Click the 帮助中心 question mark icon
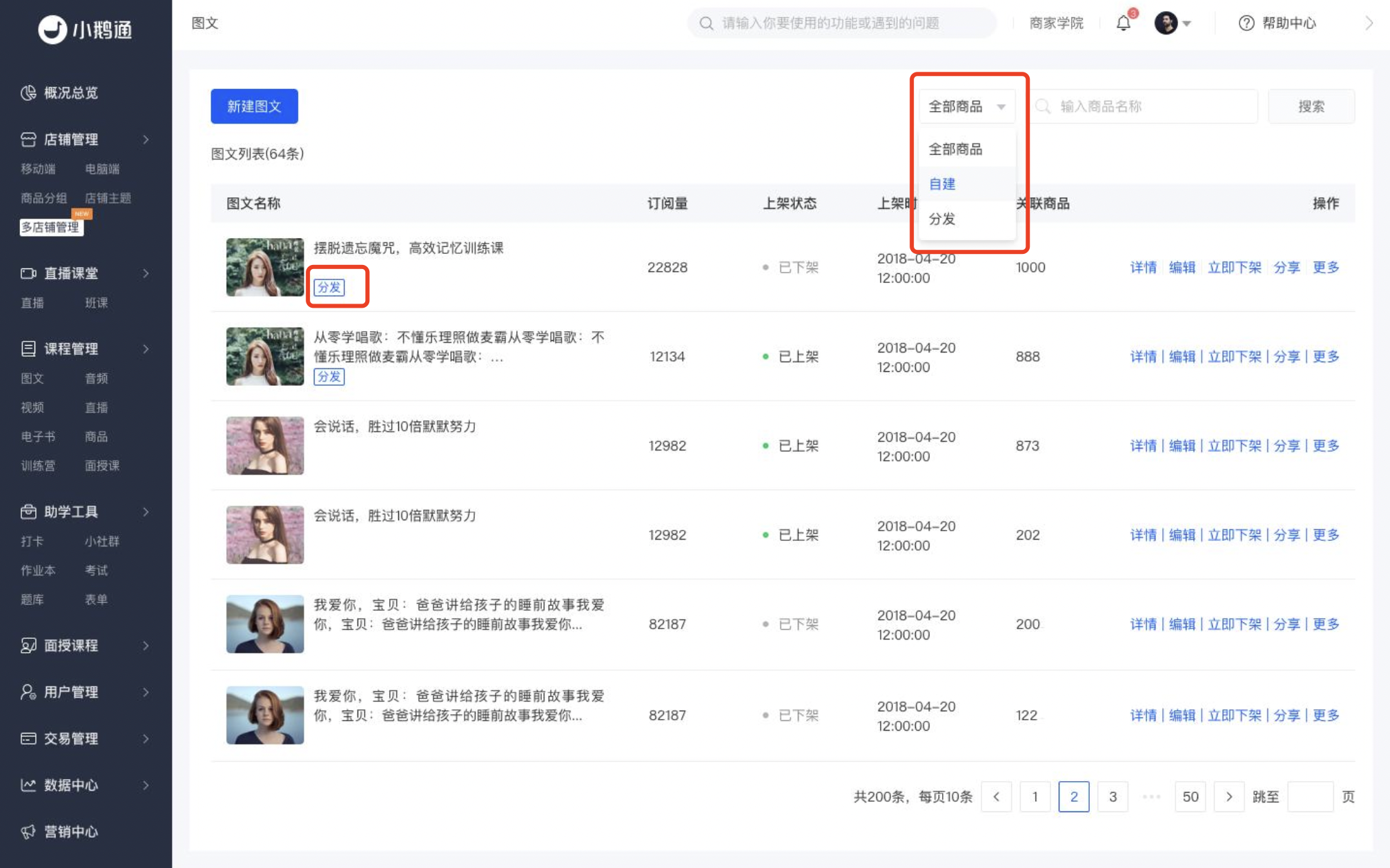The image size is (1390, 868). coord(1246,23)
